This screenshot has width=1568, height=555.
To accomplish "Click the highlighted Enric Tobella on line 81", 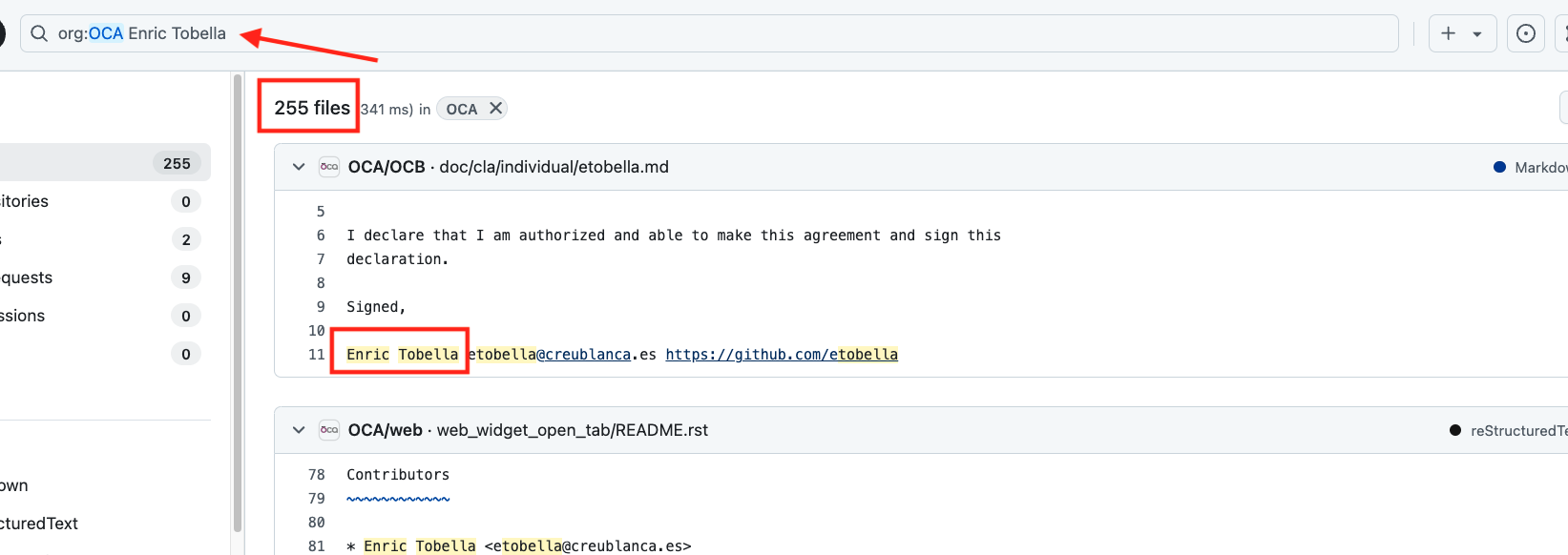I will pos(420,546).
